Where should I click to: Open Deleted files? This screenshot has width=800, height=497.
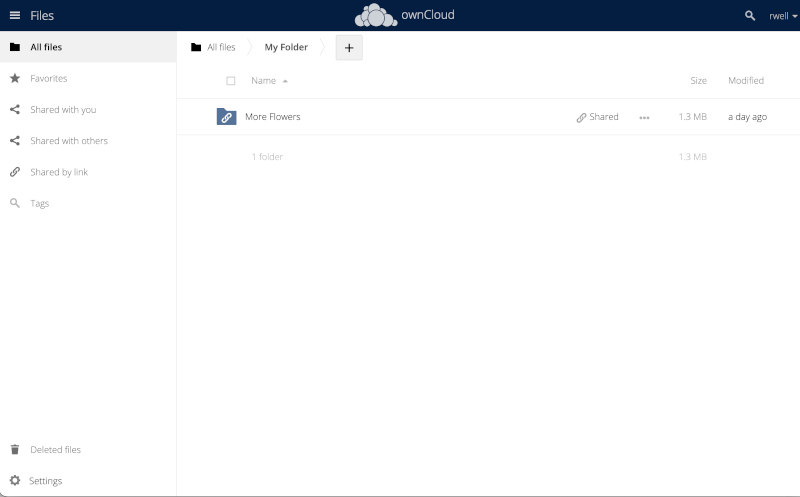[x=88, y=450]
